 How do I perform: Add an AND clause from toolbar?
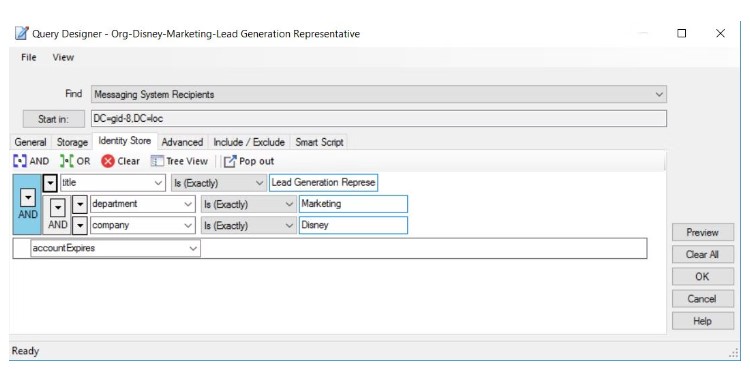tap(31, 161)
